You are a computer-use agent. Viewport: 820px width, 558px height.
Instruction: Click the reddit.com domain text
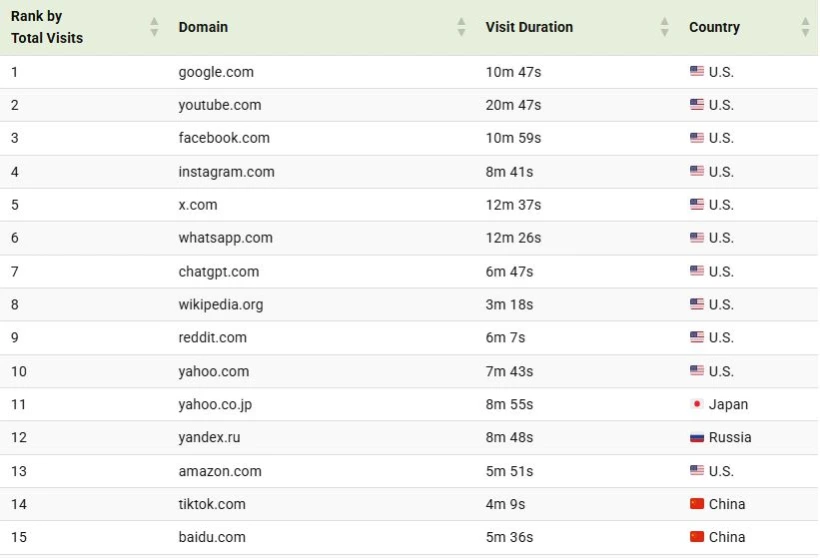coord(213,338)
